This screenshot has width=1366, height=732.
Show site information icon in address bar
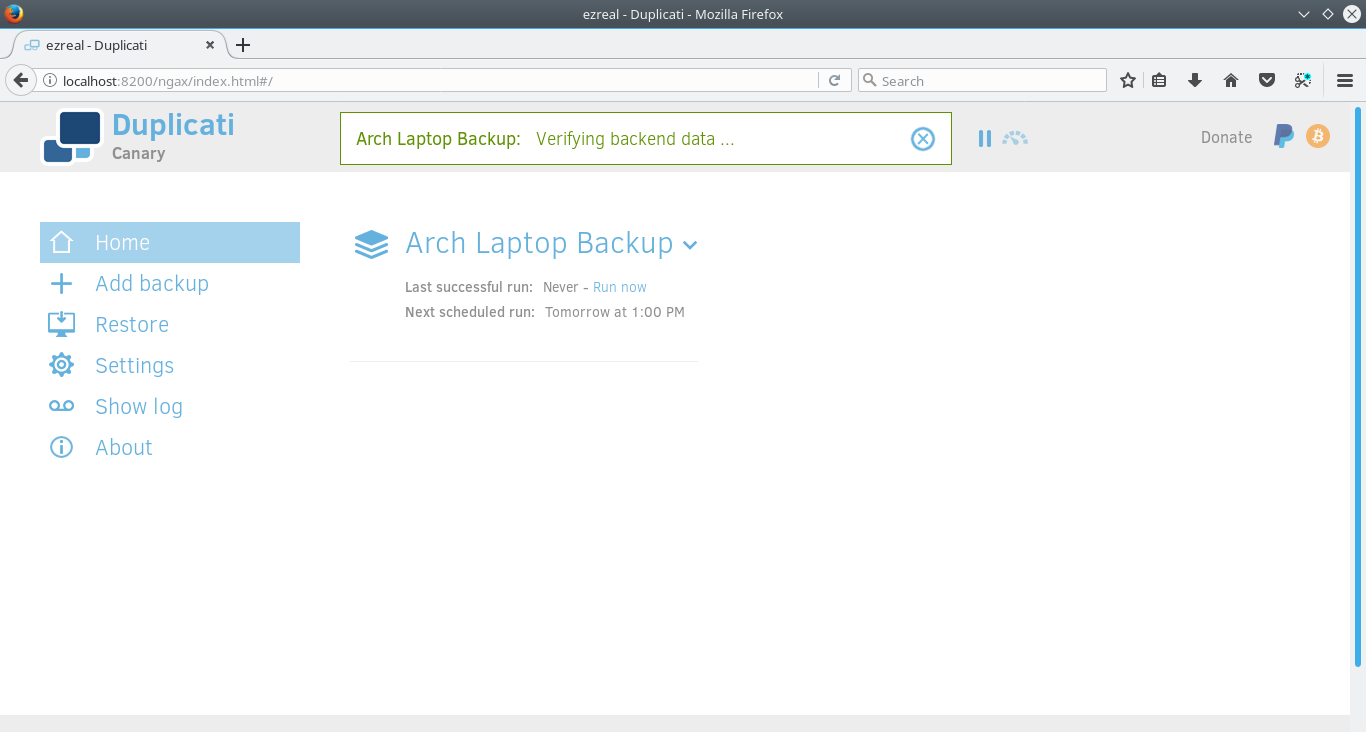(x=48, y=81)
